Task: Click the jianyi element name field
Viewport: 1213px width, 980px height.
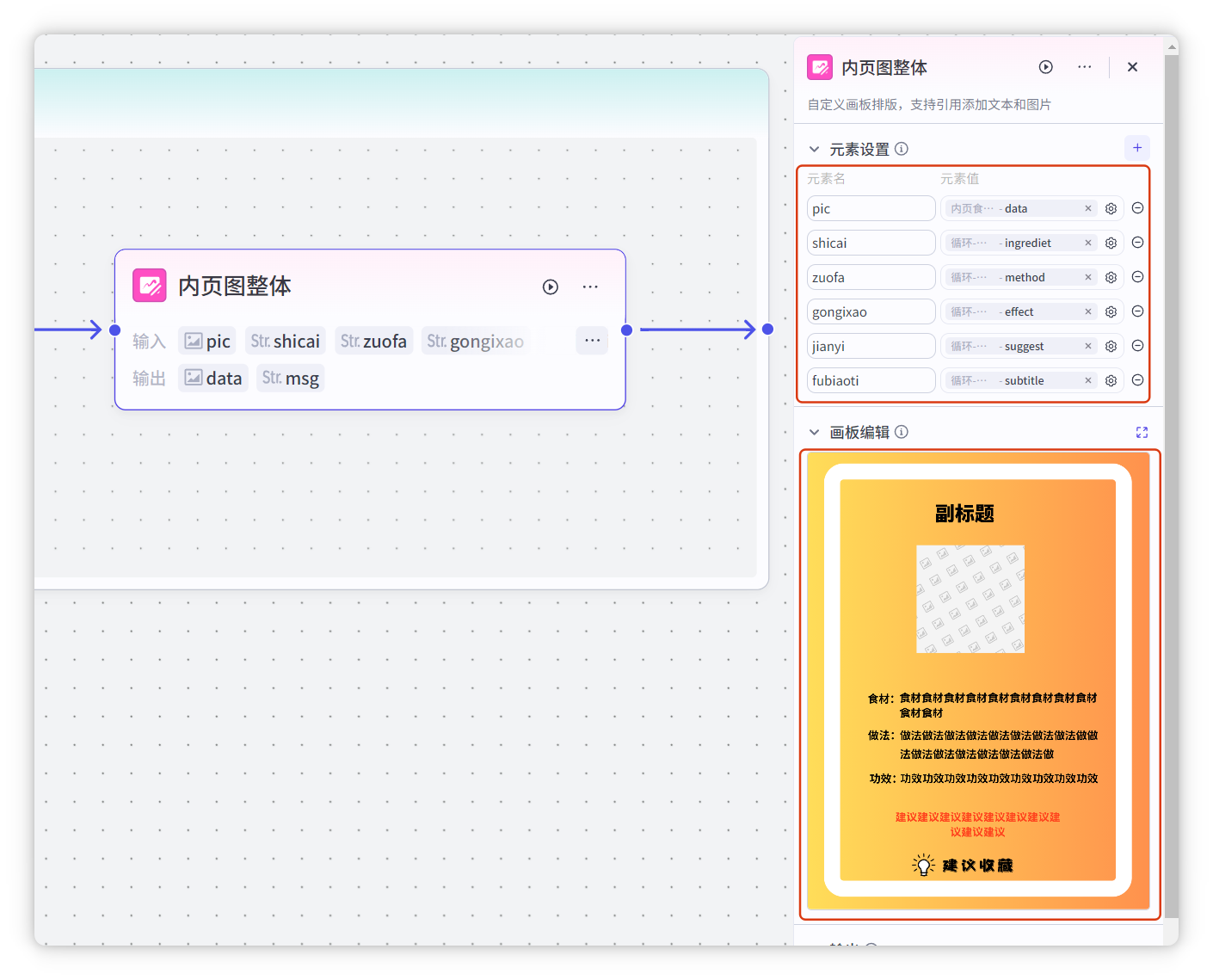Action: 871,347
